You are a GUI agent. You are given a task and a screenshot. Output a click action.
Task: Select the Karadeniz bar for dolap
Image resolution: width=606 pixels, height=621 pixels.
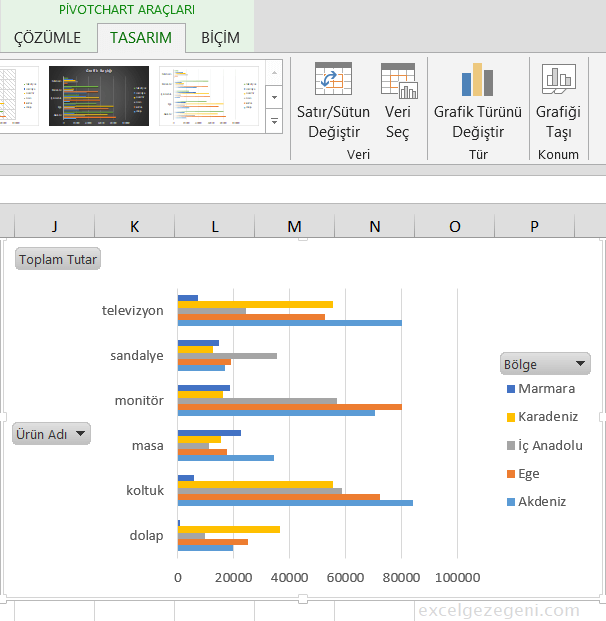[229, 530]
